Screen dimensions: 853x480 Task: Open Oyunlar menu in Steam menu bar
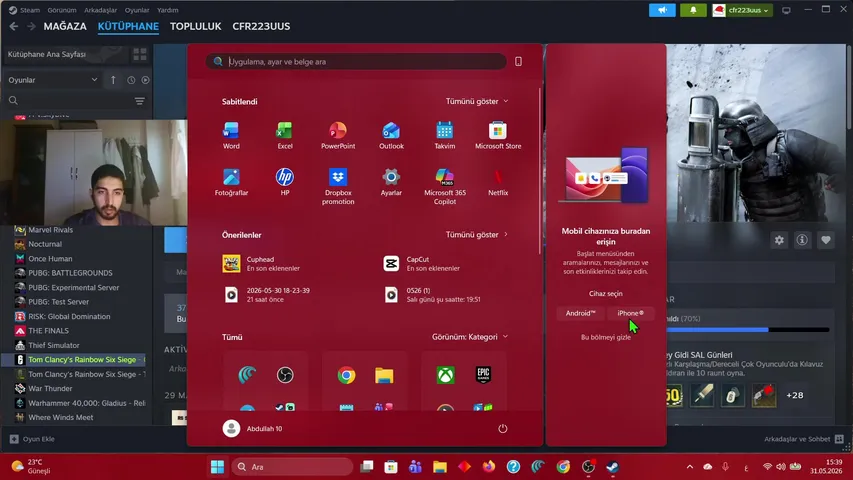pyautogui.click(x=137, y=10)
